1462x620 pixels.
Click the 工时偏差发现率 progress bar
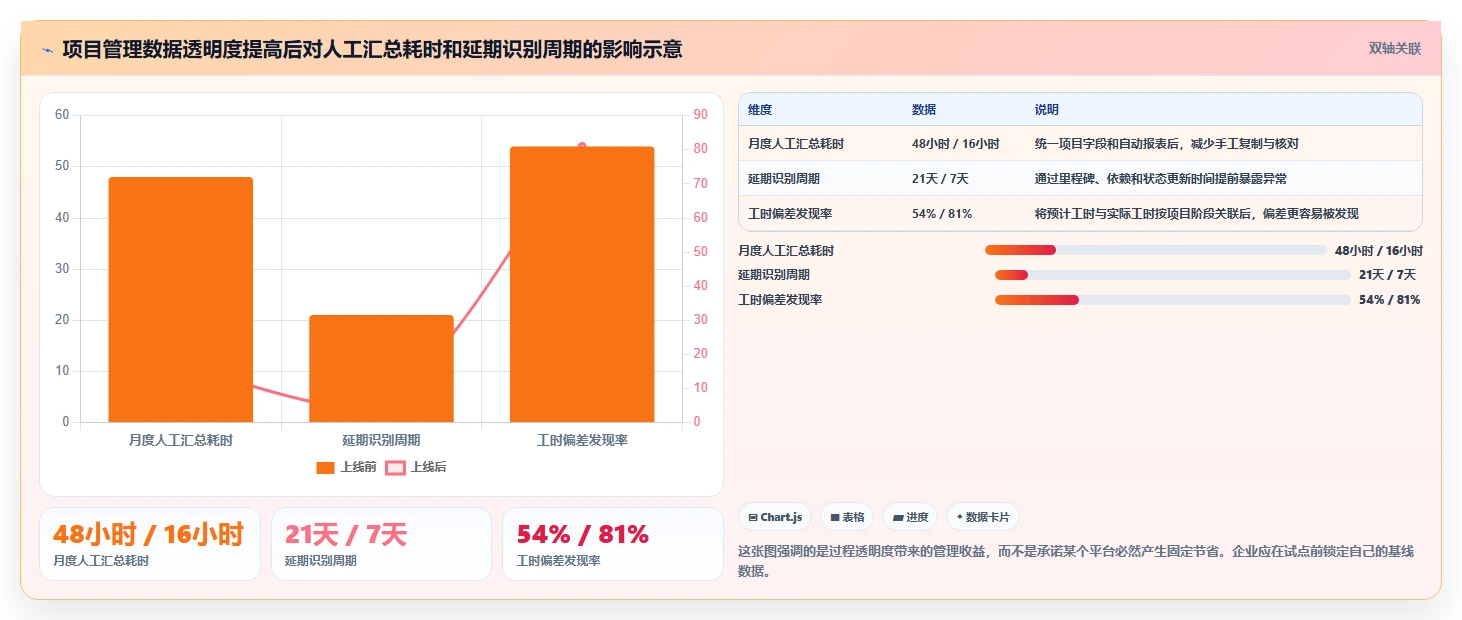tap(1172, 300)
